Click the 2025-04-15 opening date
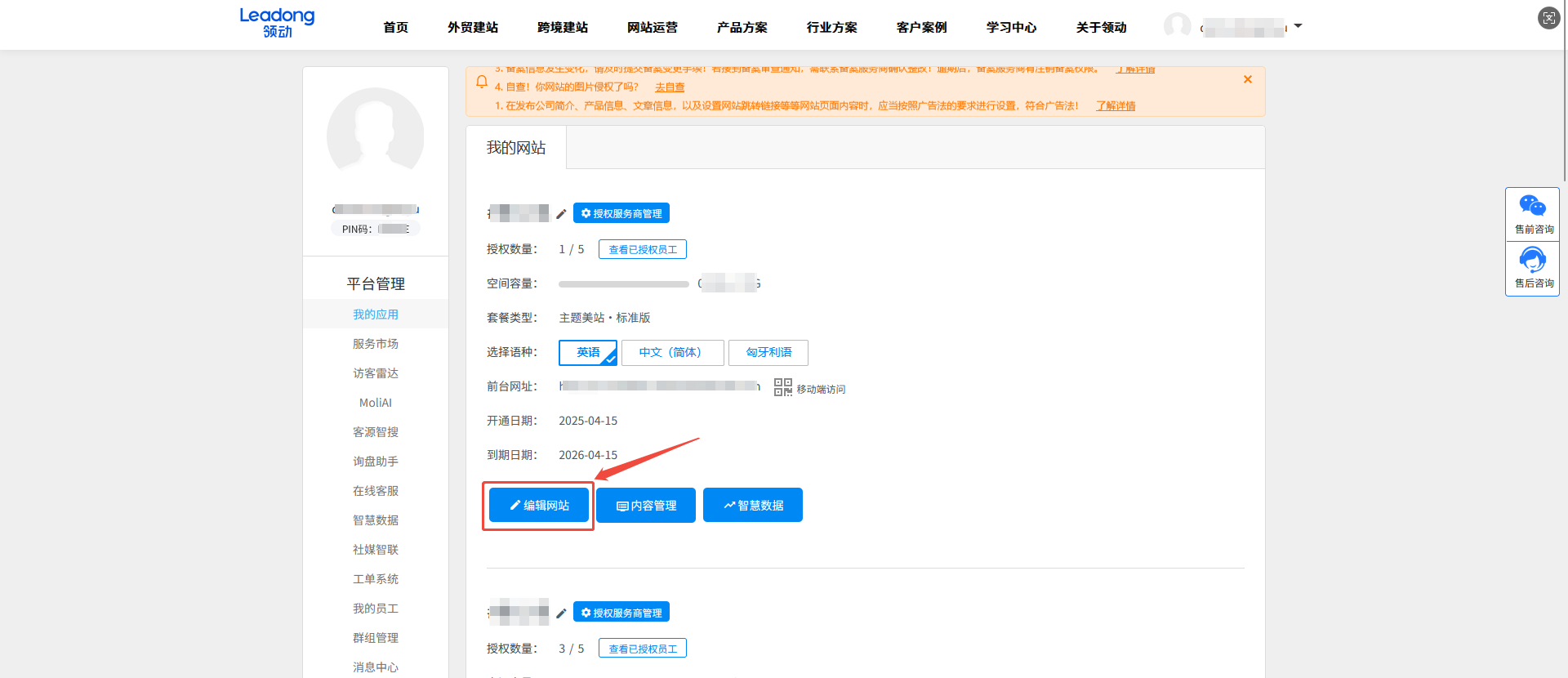Screen dimensions: 1568x678 point(588,421)
